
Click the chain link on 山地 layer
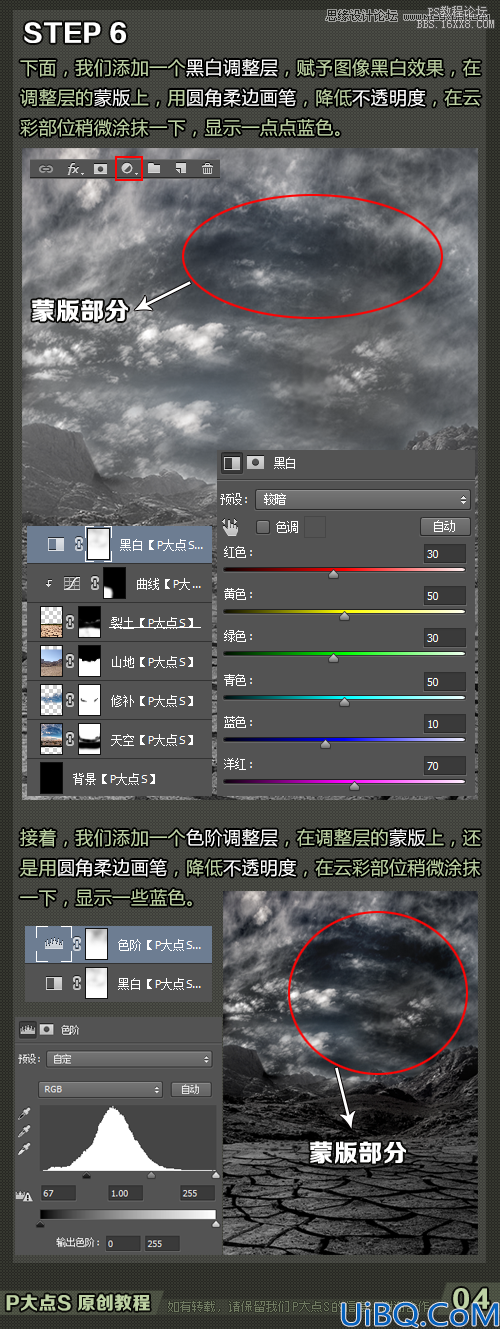click(x=70, y=661)
